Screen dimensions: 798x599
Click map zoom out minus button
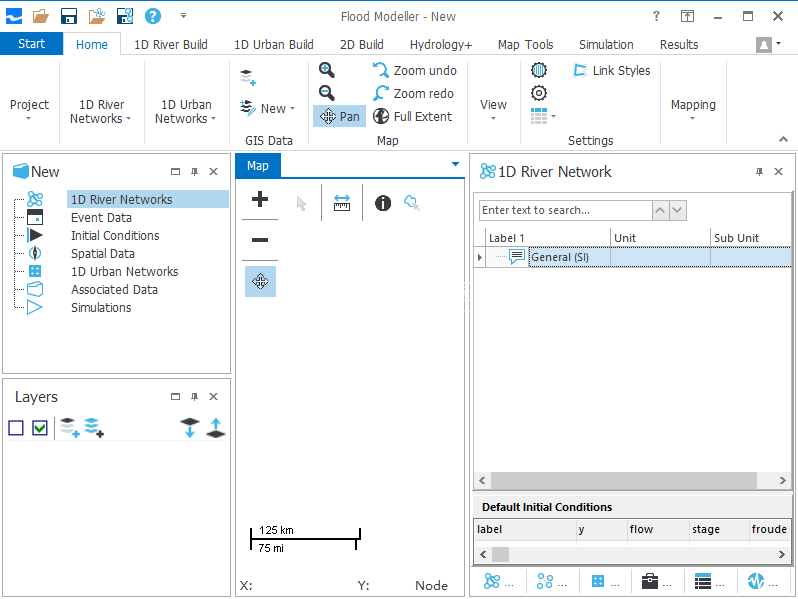pos(260,240)
